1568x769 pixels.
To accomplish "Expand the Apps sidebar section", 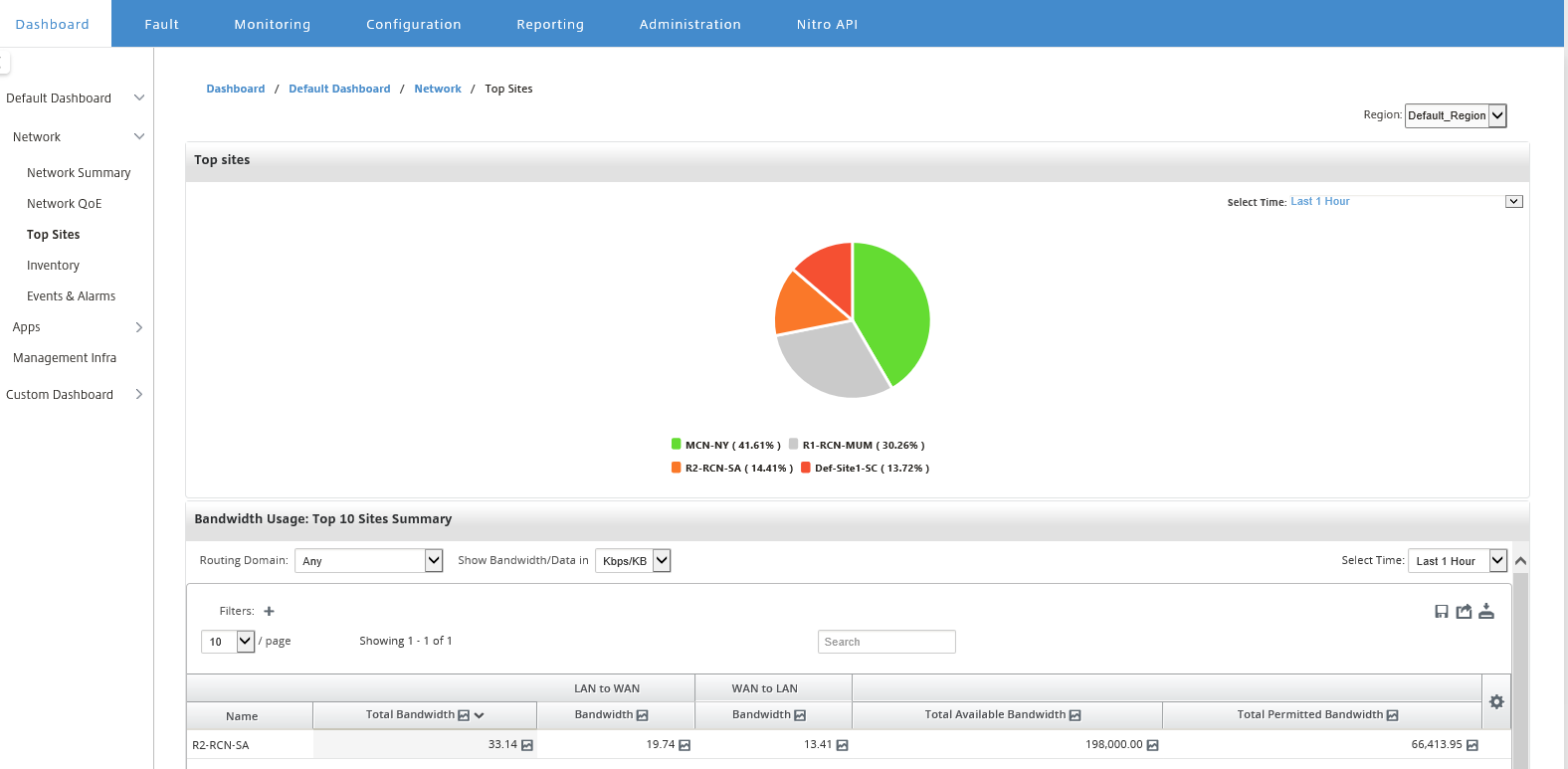I will pos(139,327).
